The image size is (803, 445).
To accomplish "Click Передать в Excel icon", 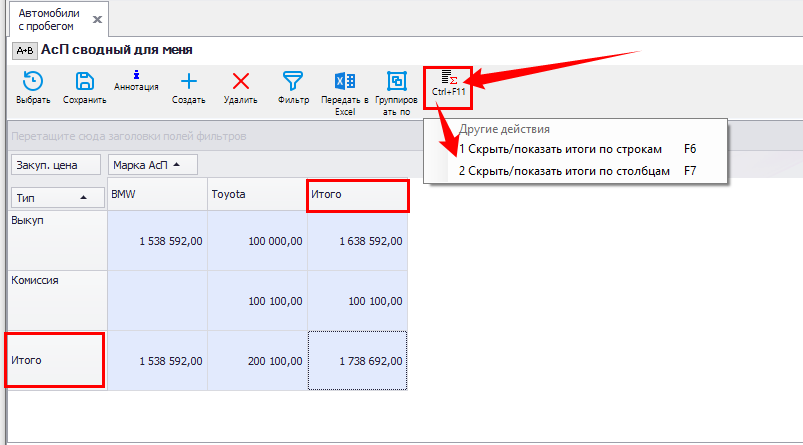I will pyautogui.click(x=345, y=82).
